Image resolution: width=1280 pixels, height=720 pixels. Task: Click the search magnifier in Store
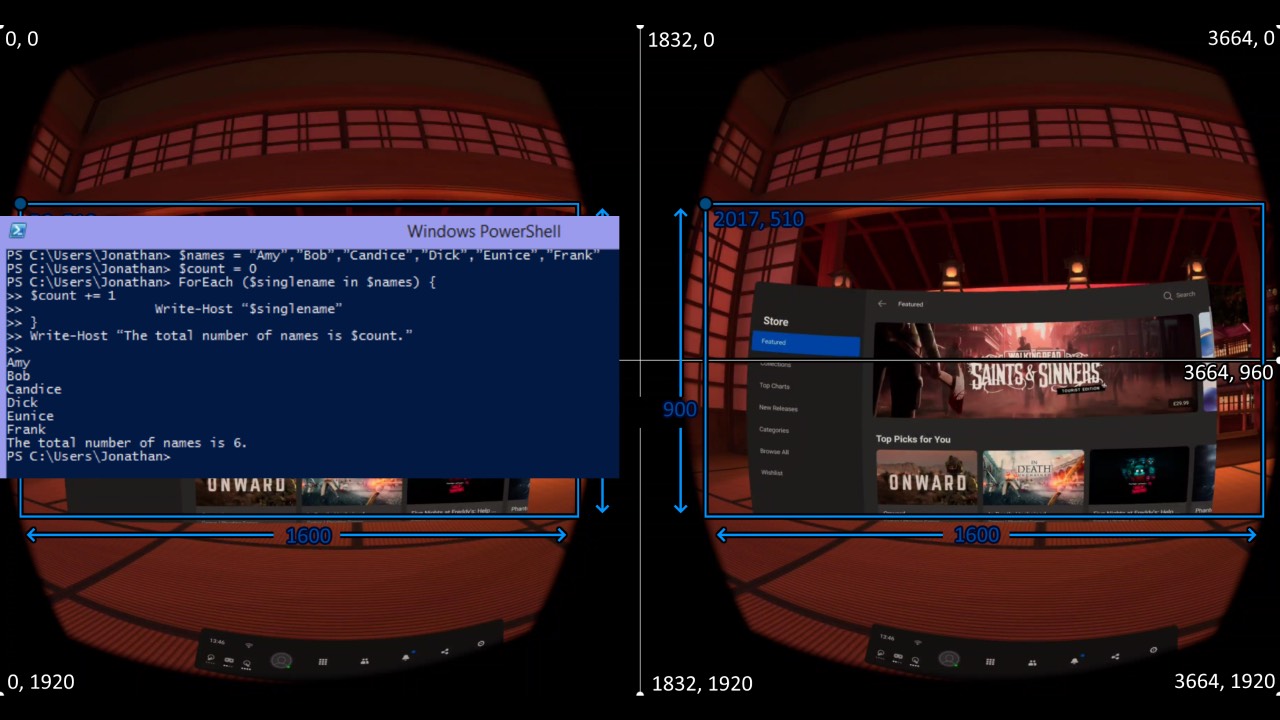1168,296
